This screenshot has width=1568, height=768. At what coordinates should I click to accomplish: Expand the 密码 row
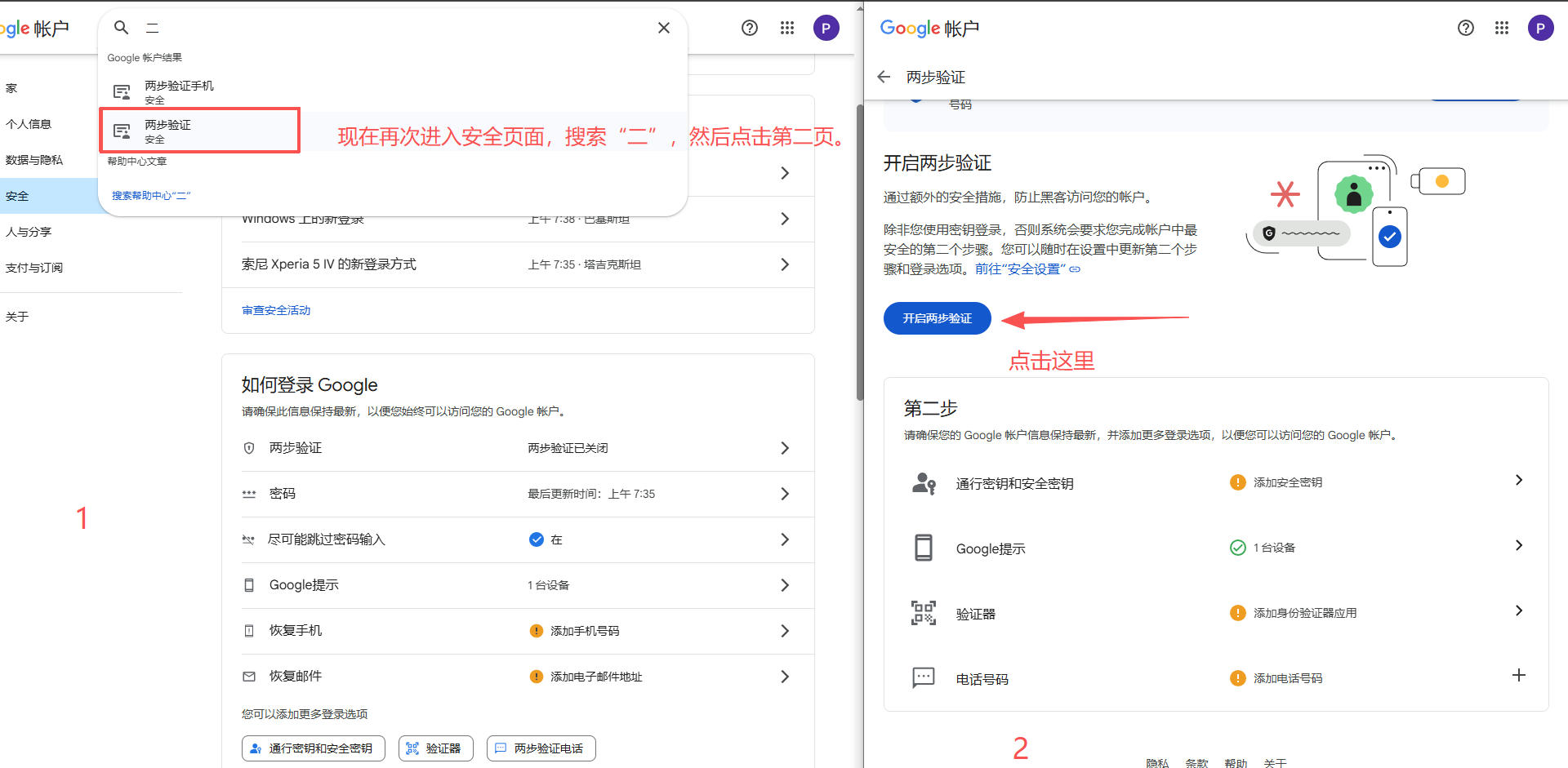[785, 494]
